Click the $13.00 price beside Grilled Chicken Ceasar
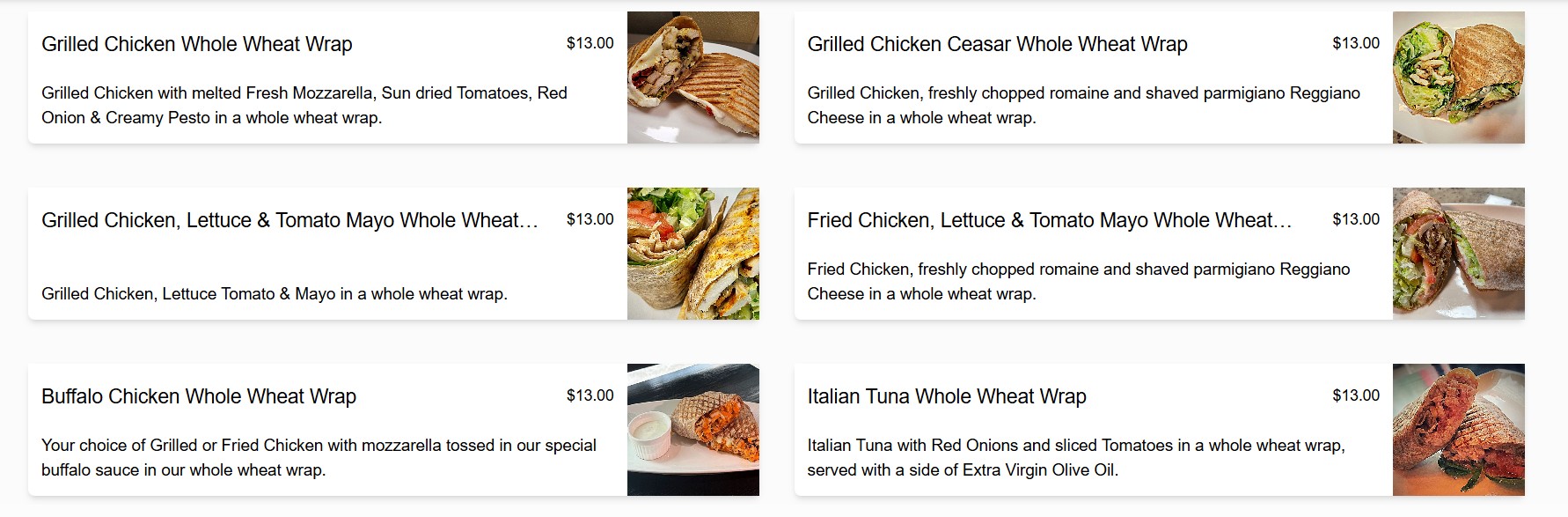The height and width of the screenshot is (517, 1568). click(x=1357, y=41)
